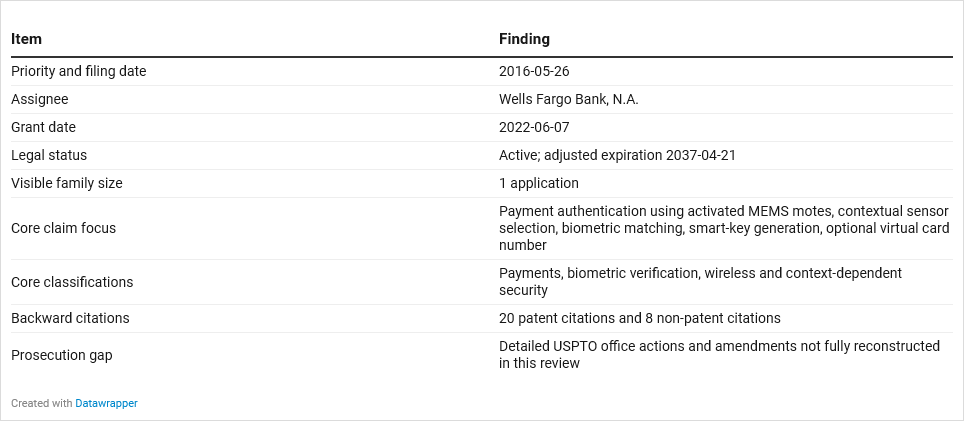Select the Item column header
The width and height of the screenshot is (964, 421).
[26, 39]
